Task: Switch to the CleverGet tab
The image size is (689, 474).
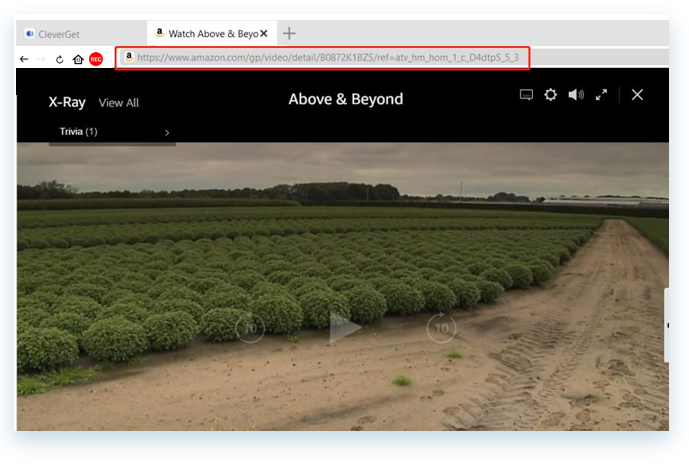Action: pos(81,34)
